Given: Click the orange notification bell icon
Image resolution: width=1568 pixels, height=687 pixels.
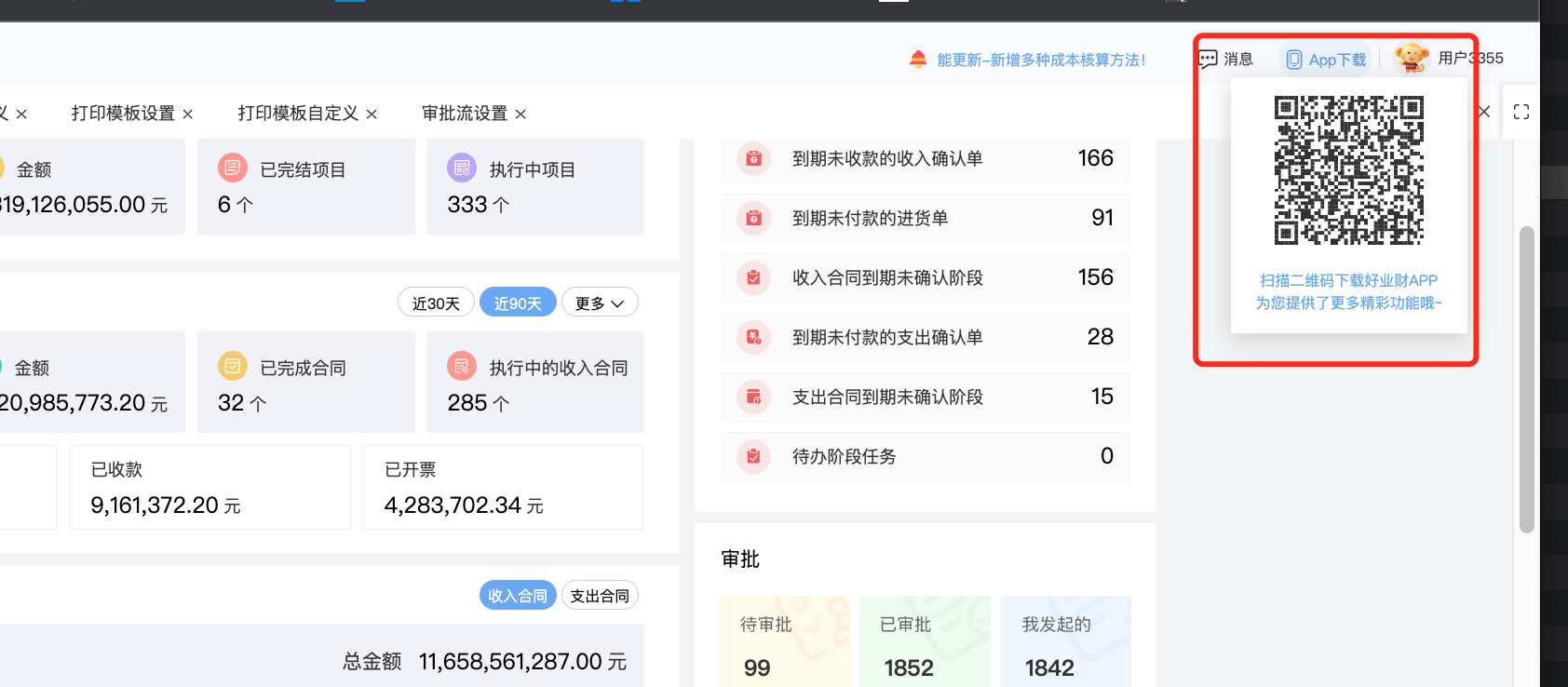Looking at the screenshot, I should tap(918, 60).
